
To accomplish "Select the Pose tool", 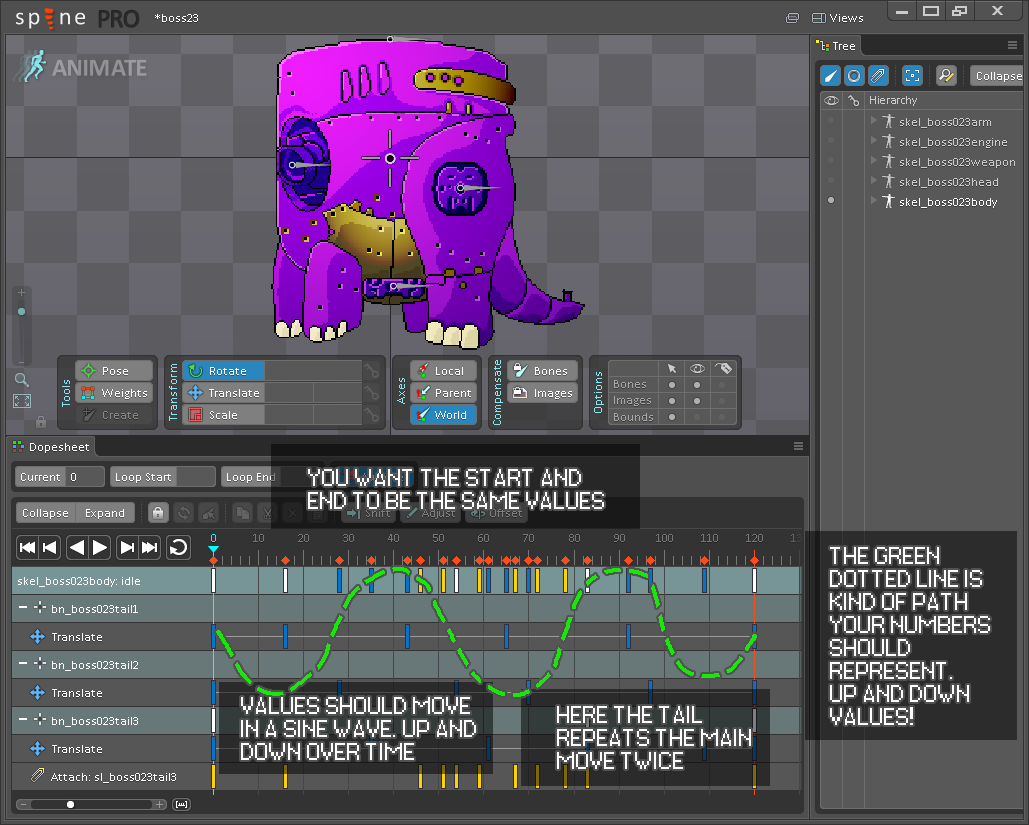I will tap(114, 371).
